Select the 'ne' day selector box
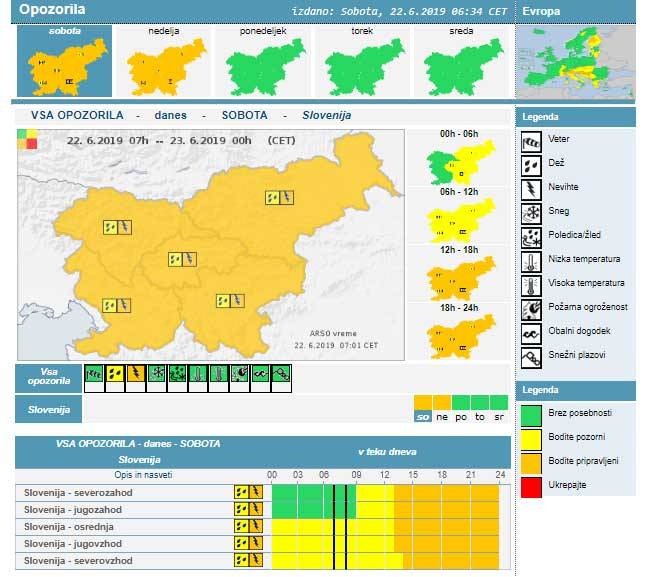Image resolution: width=648 pixels, height=577 pixels. [x=442, y=416]
